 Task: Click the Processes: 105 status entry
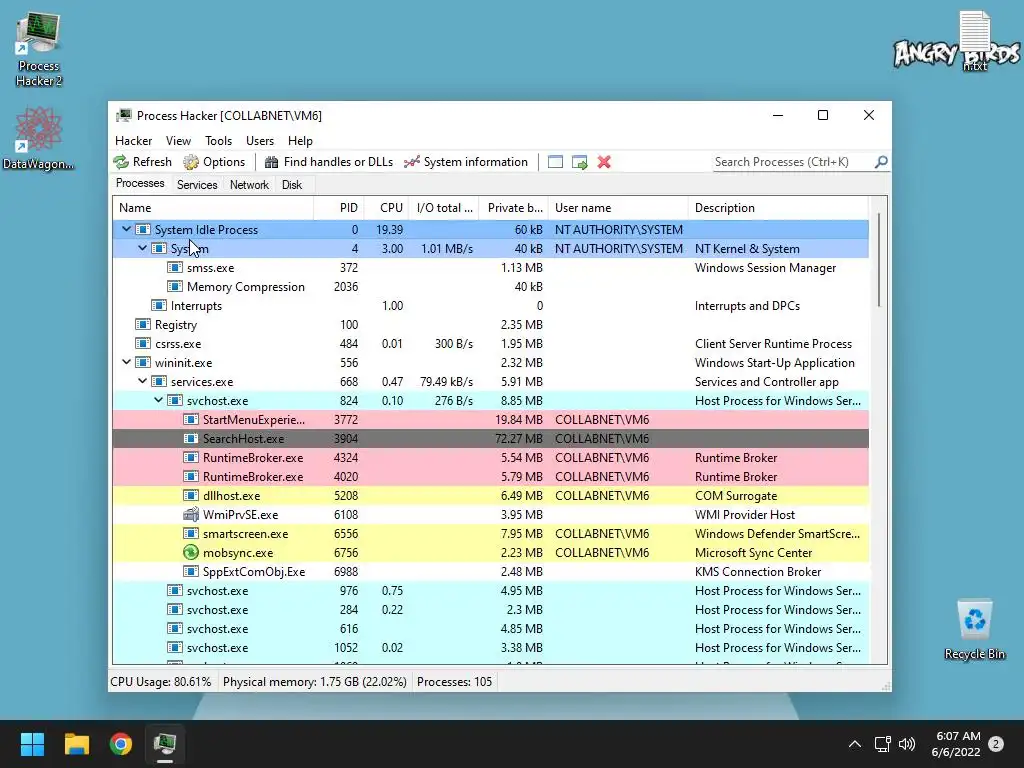pos(455,682)
